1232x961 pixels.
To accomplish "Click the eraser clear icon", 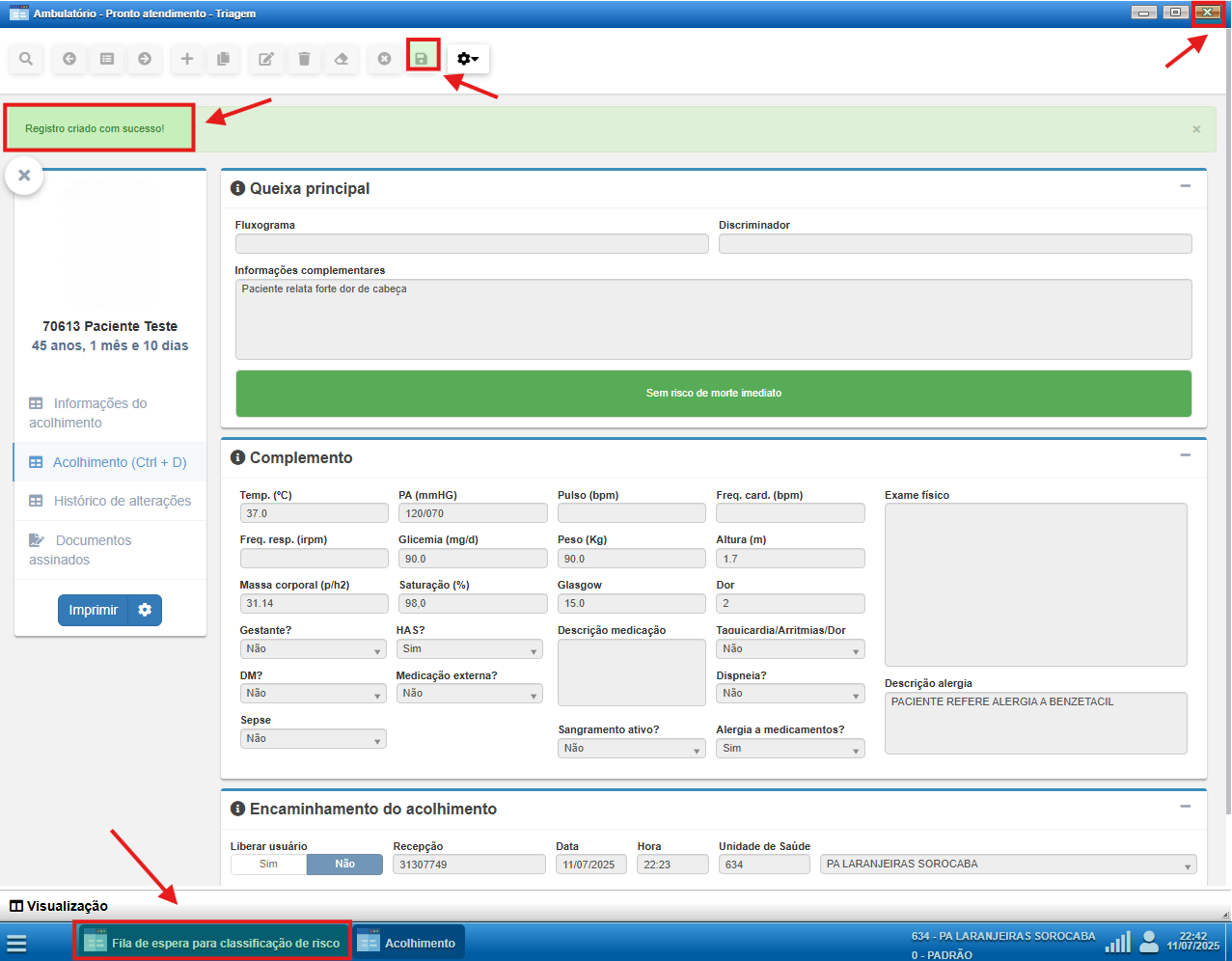I will (342, 59).
